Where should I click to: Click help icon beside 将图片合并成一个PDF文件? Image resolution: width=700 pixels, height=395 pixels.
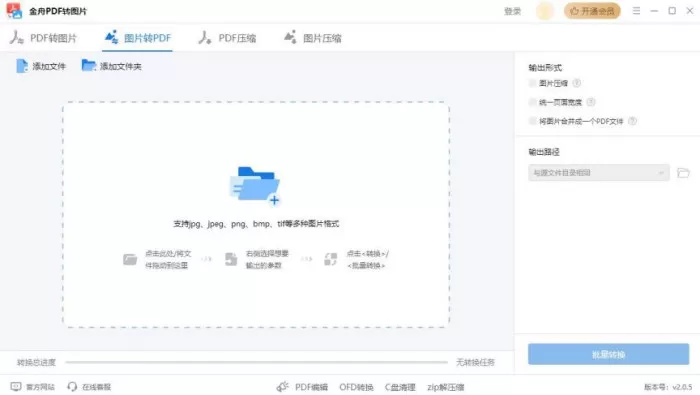pyautogui.click(x=632, y=121)
